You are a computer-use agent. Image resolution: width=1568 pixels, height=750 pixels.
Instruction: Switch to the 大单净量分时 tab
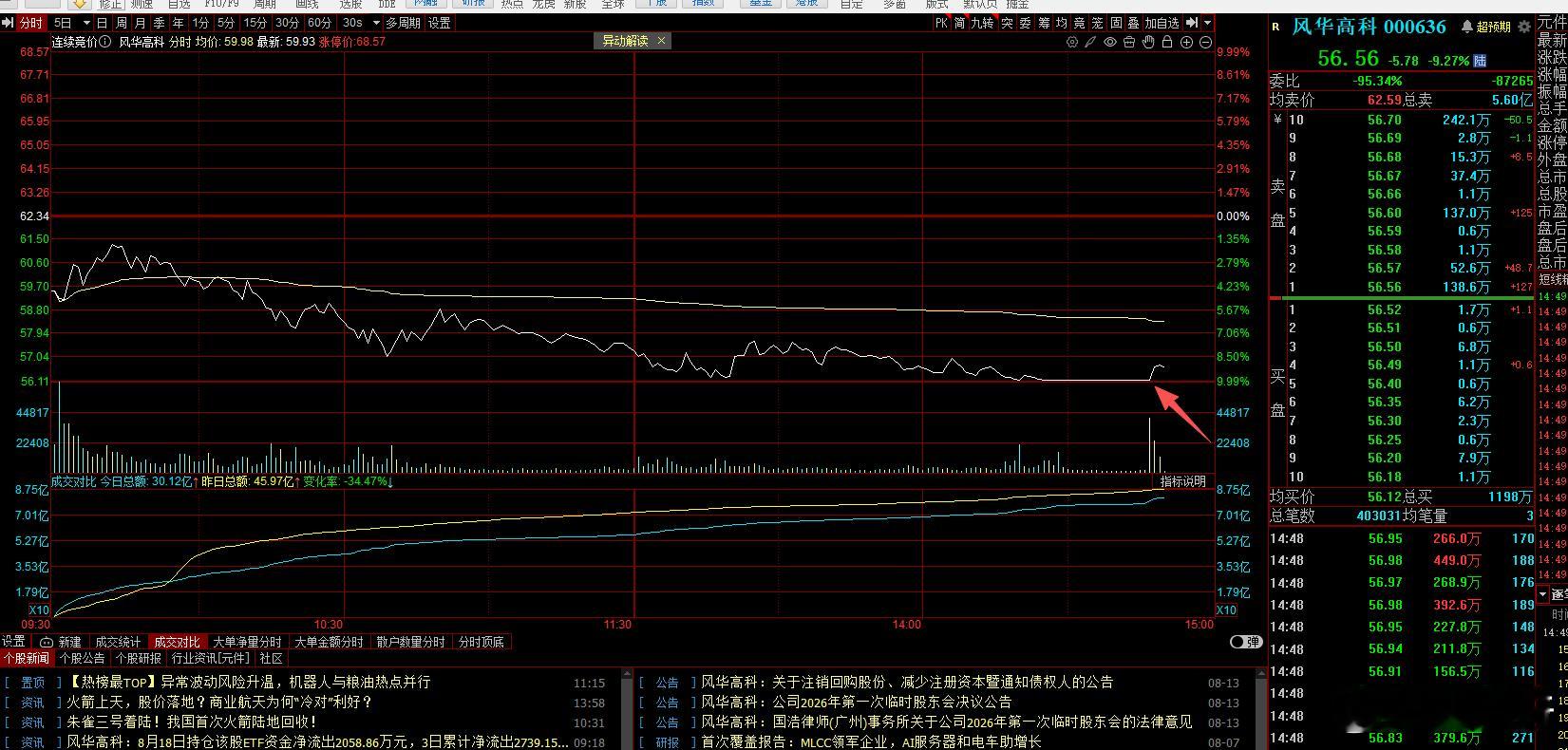click(x=247, y=642)
